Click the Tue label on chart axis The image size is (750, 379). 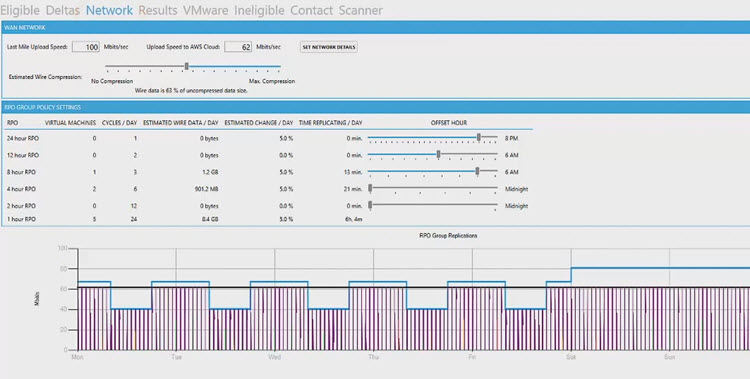(176, 357)
